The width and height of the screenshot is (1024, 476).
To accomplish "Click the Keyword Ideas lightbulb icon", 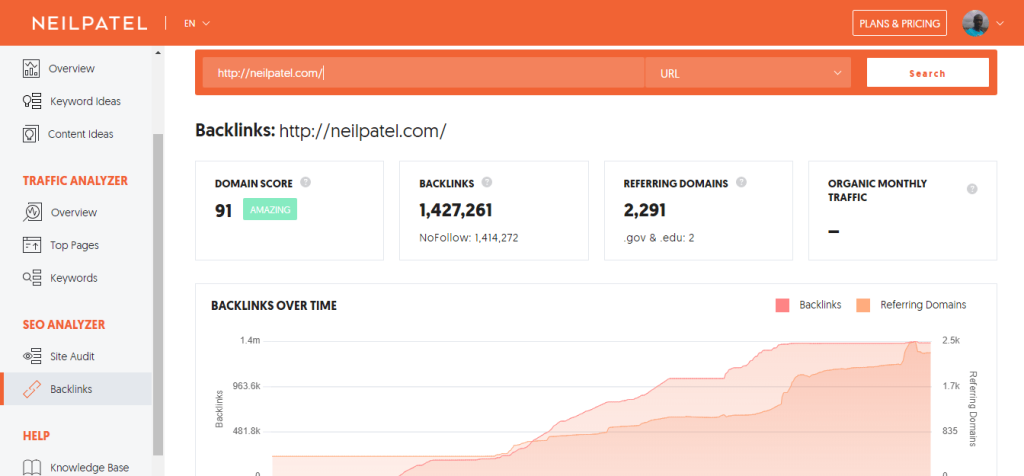I will coord(32,101).
